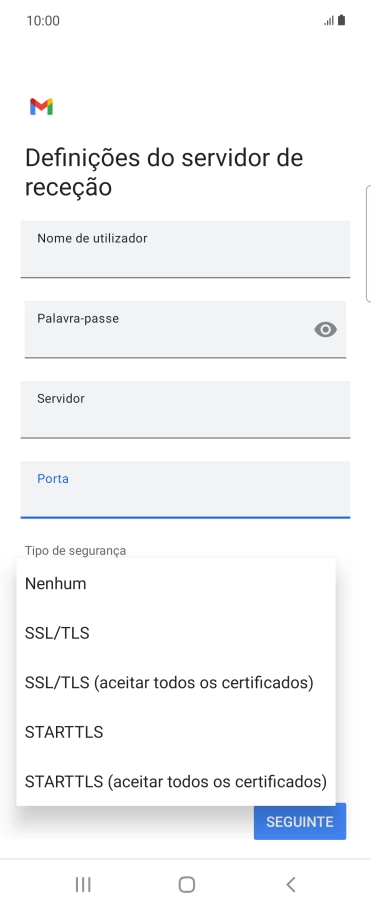
Task: Tap the Tipo de segurança label
Action: click(75, 550)
